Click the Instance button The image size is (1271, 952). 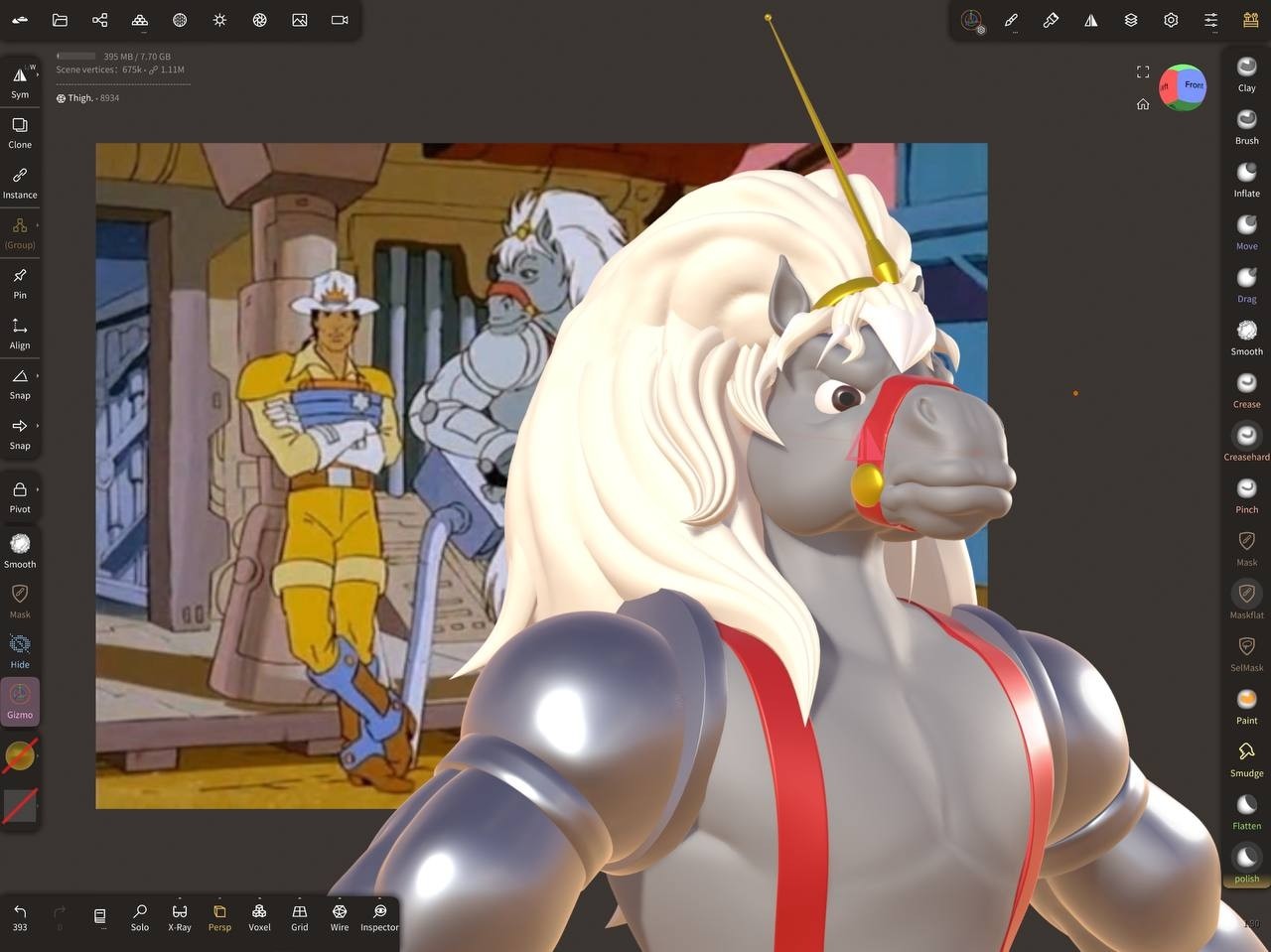tap(20, 183)
